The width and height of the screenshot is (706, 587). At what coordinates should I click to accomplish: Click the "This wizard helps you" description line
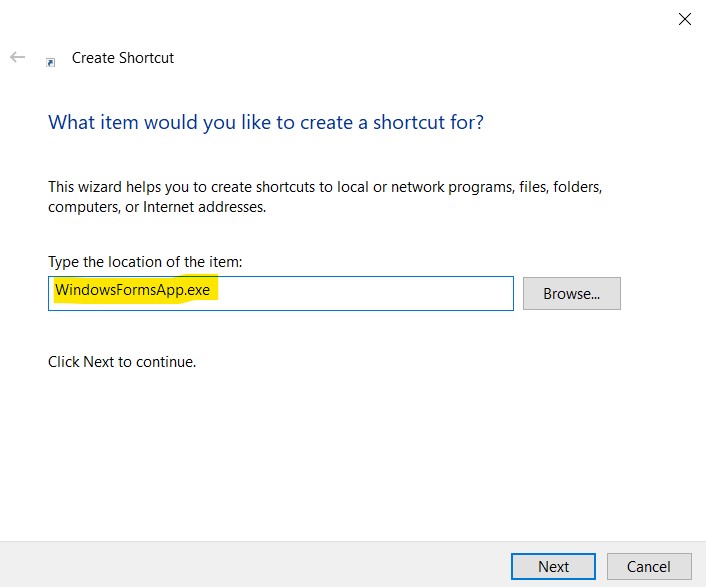pyautogui.click(x=324, y=187)
